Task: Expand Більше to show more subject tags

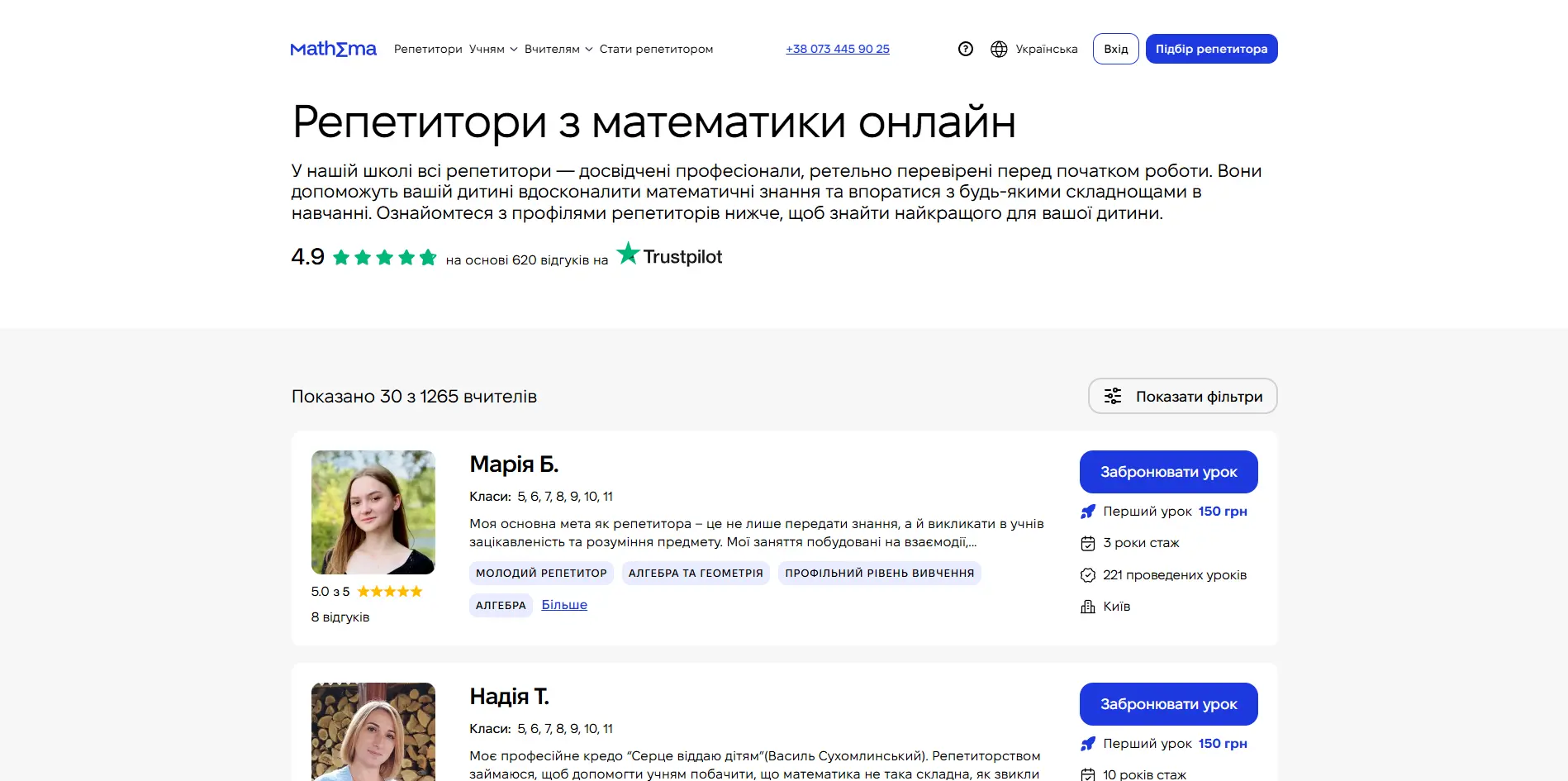Action: click(x=563, y=604)
